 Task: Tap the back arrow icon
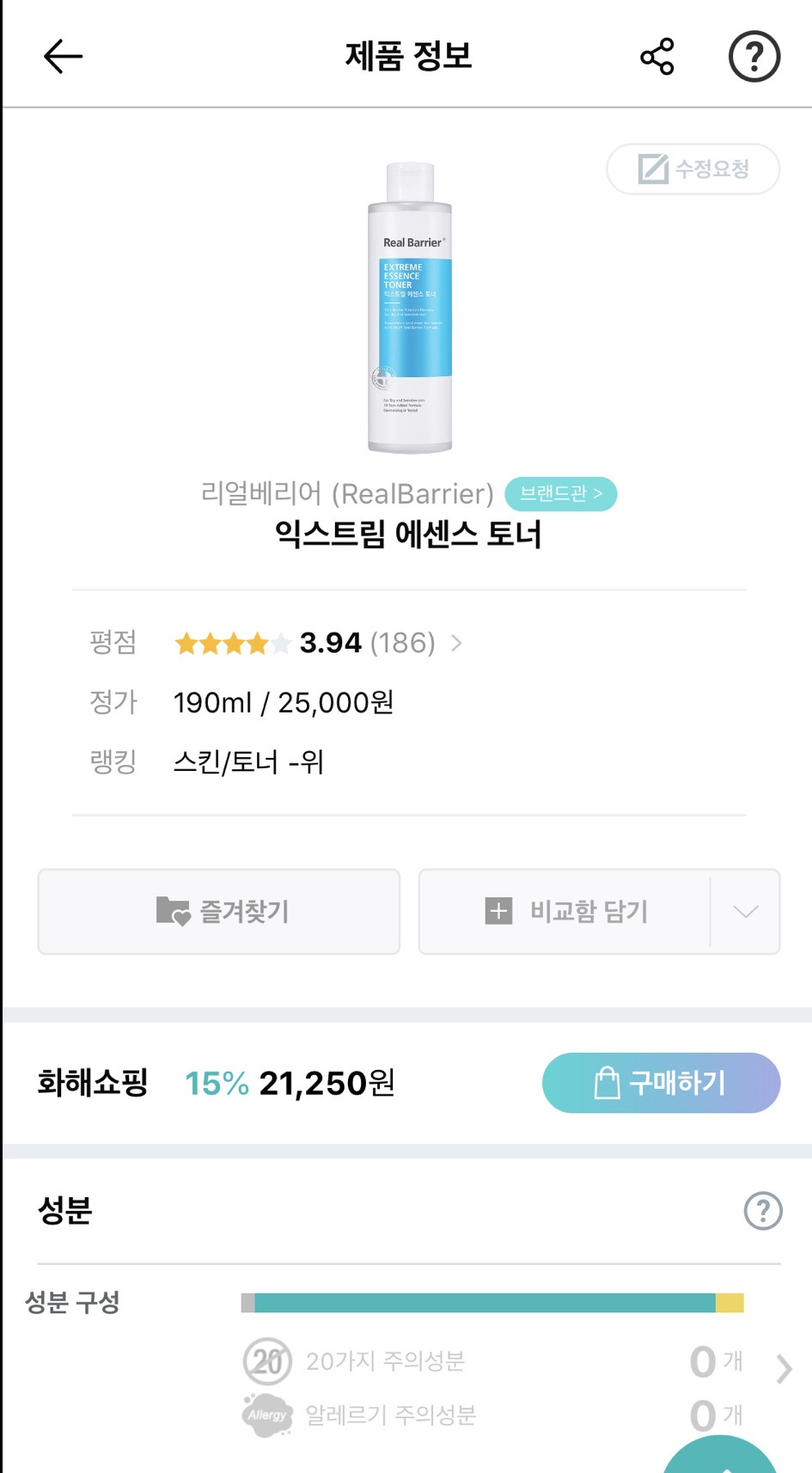63,57
